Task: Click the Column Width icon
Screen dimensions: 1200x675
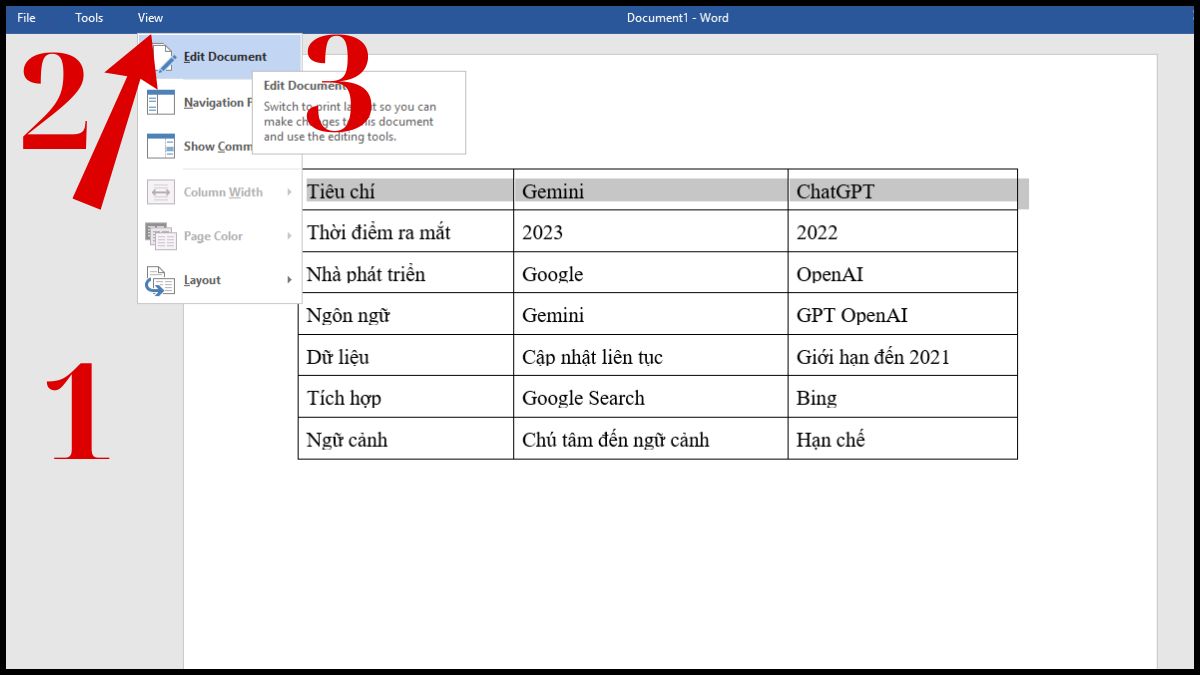Action: 161,192
